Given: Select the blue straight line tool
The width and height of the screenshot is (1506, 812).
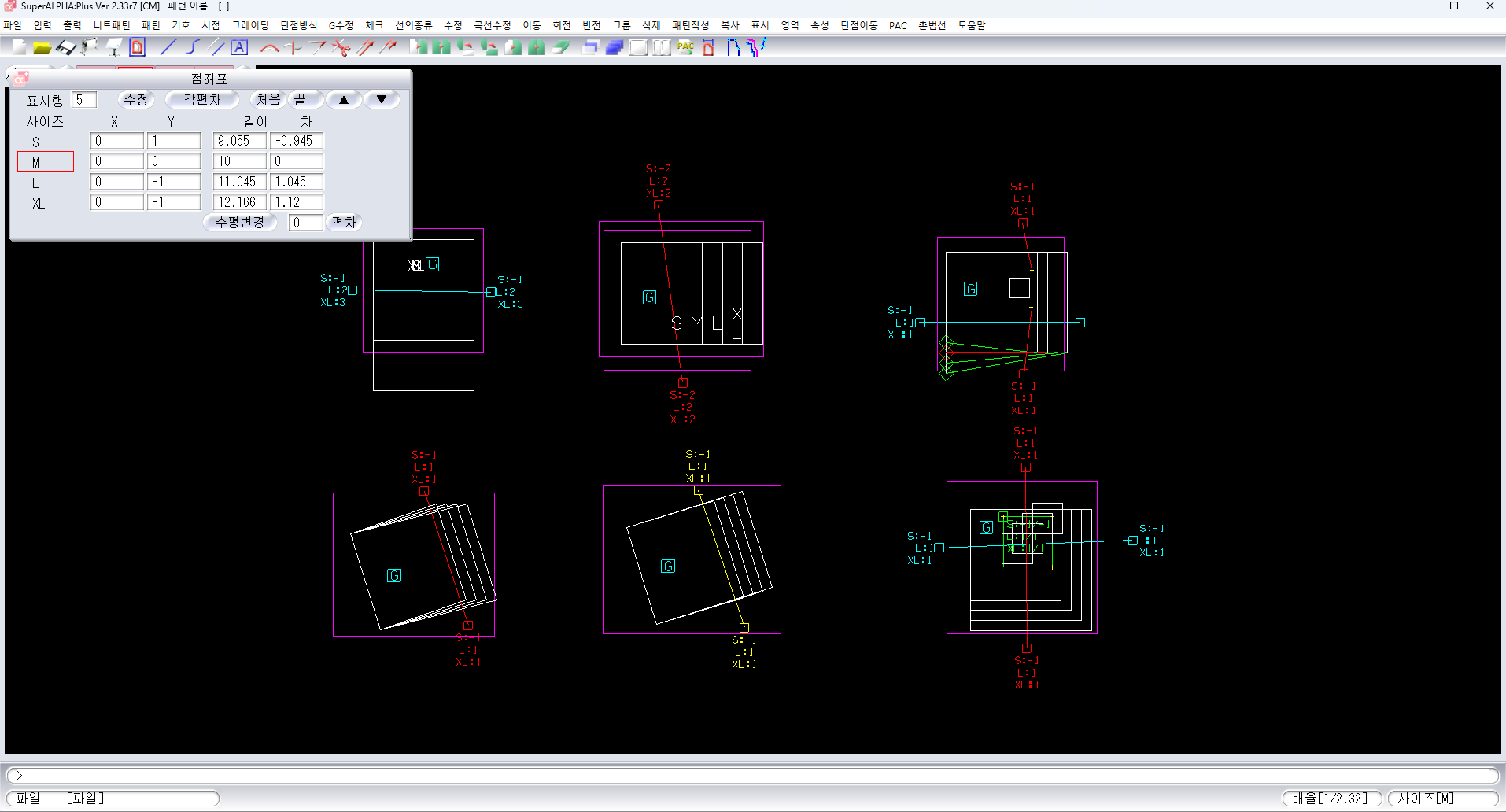Looking at the screenshot, I should click(168, 48).
